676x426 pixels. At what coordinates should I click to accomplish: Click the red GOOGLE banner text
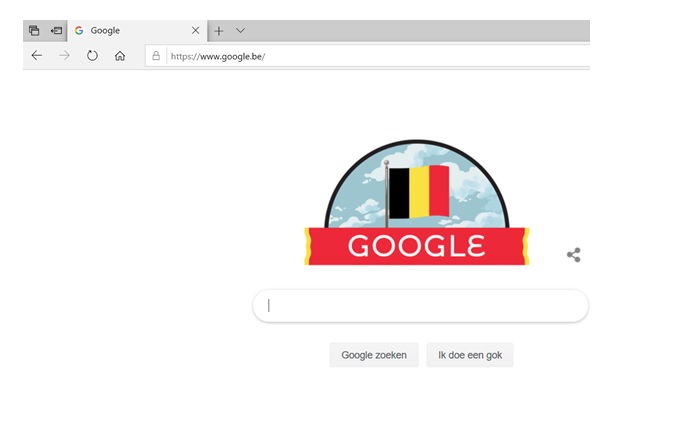coord(416,246)
